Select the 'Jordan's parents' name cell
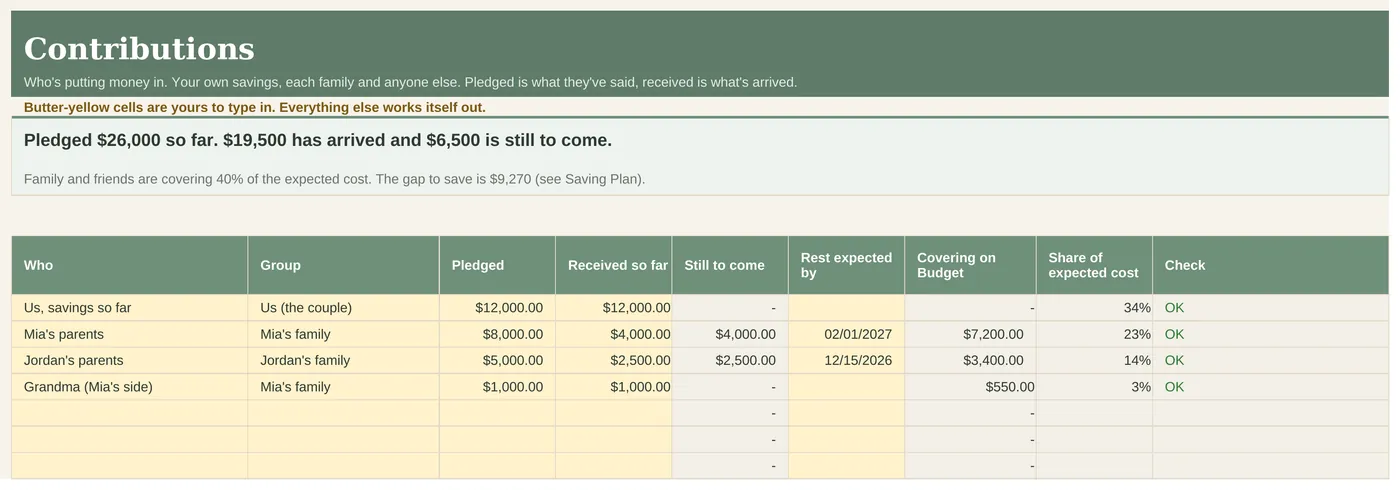Image resolution: width=1400 pixels, height=490 pixels. click(x=130, y=360)
